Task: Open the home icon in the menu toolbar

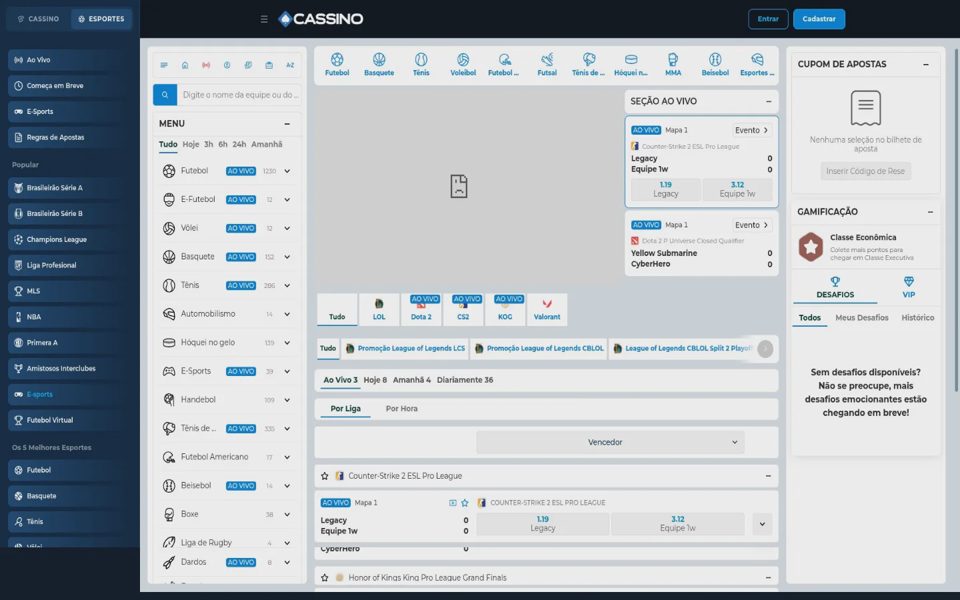Action: point(185,65)
